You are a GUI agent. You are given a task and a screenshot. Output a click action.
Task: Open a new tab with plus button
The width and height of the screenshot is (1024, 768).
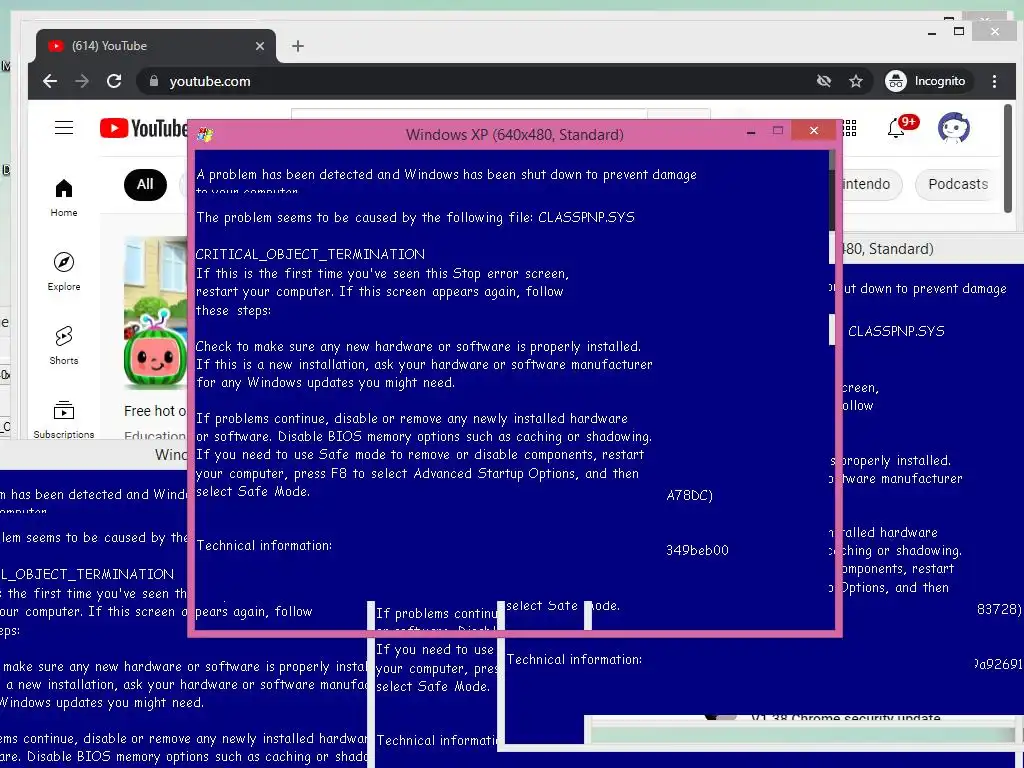click(x=298, y=46)
